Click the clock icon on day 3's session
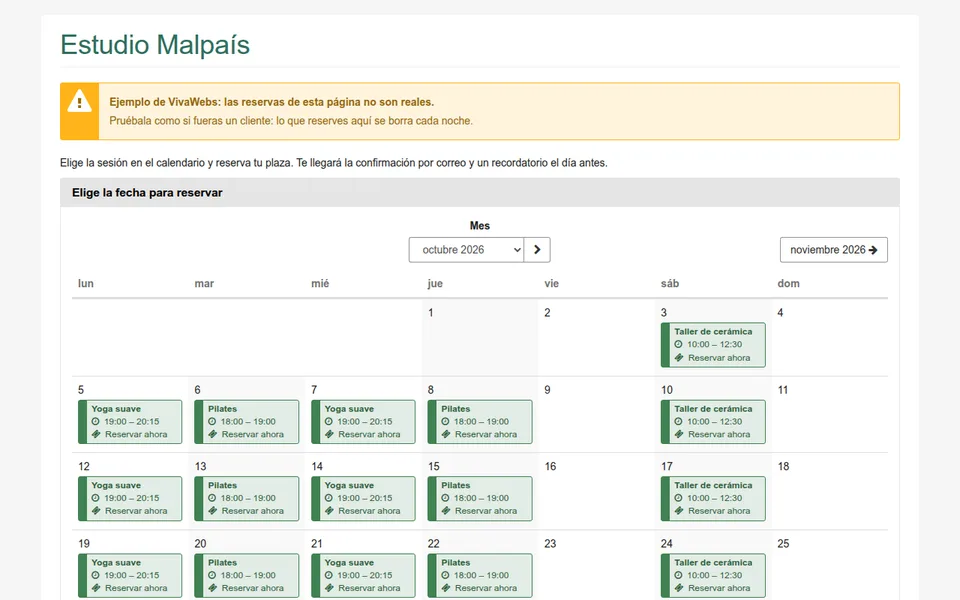This screenshot has height=600, width=960. [x=678, y=344]
